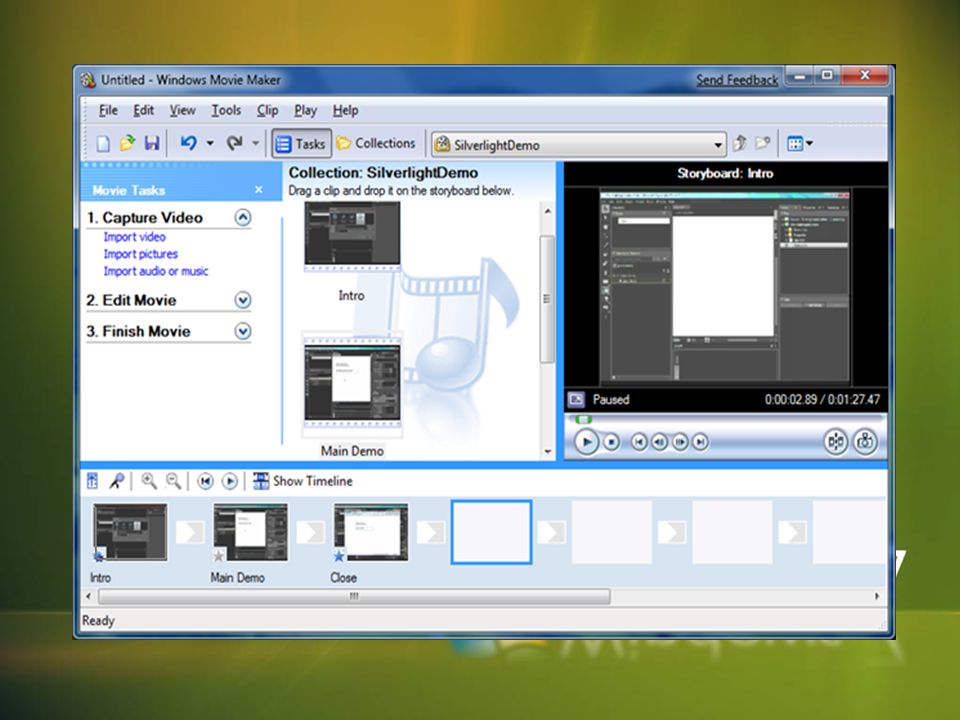Click the Next Frame button

680,441
